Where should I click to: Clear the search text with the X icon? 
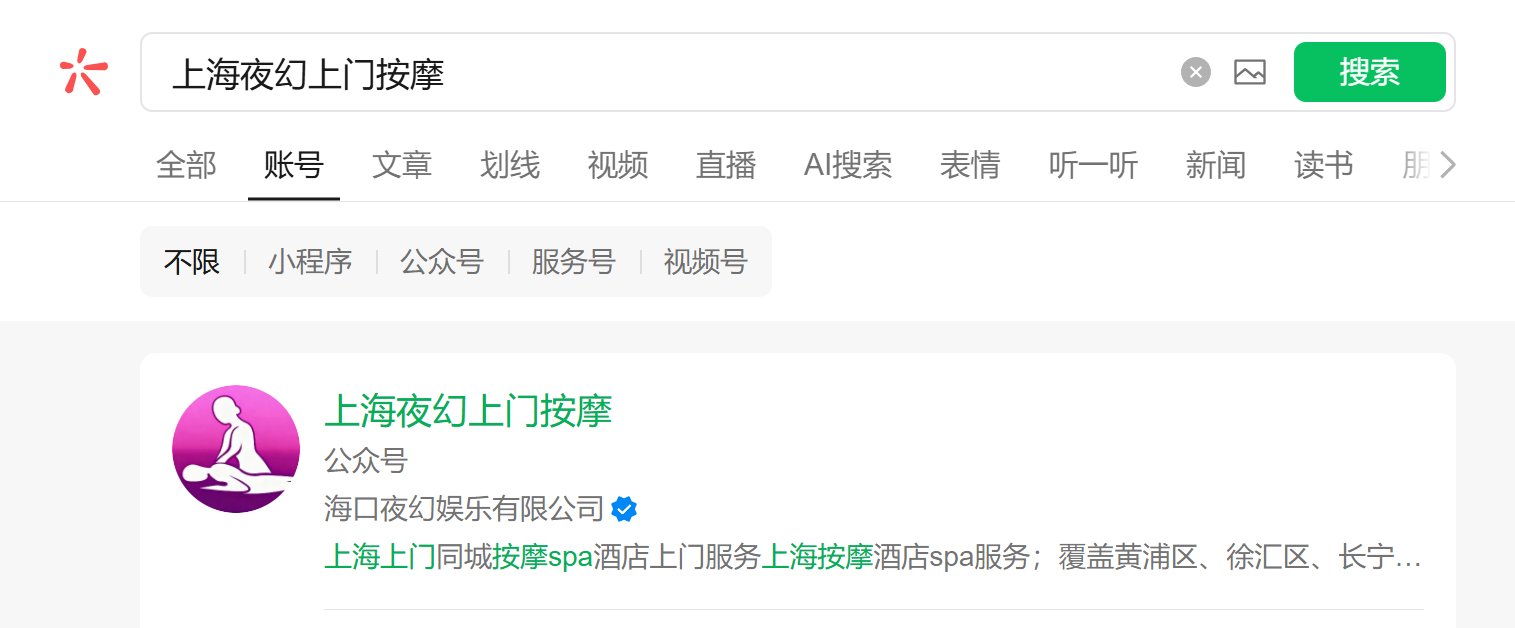point(1196,72)
